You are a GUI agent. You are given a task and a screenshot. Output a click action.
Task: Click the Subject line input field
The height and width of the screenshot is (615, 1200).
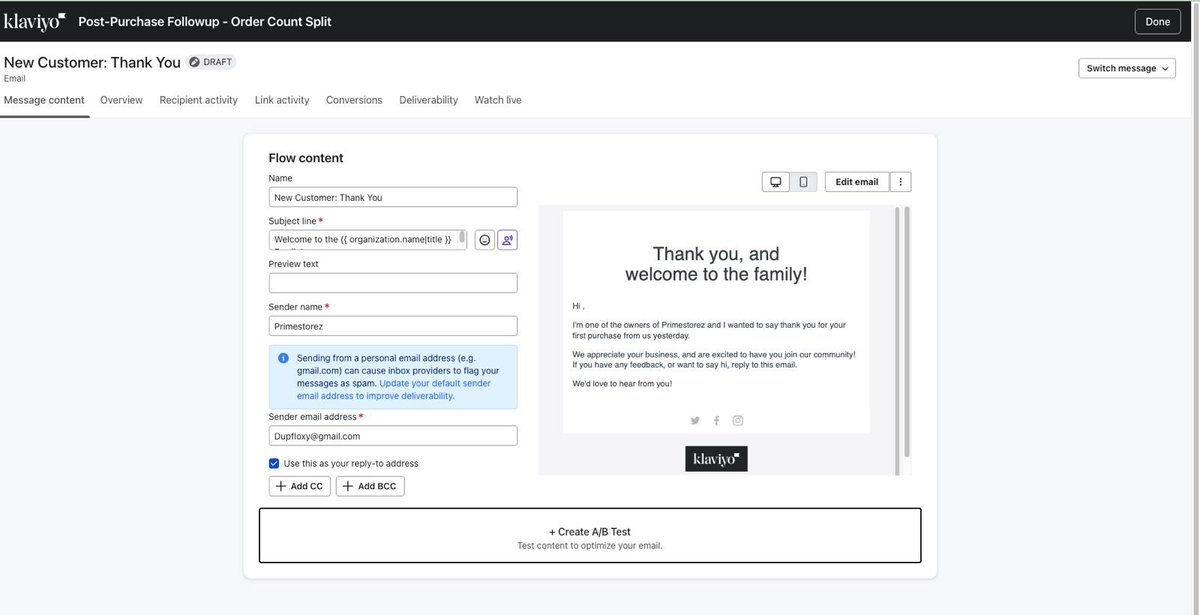(367, 240)
